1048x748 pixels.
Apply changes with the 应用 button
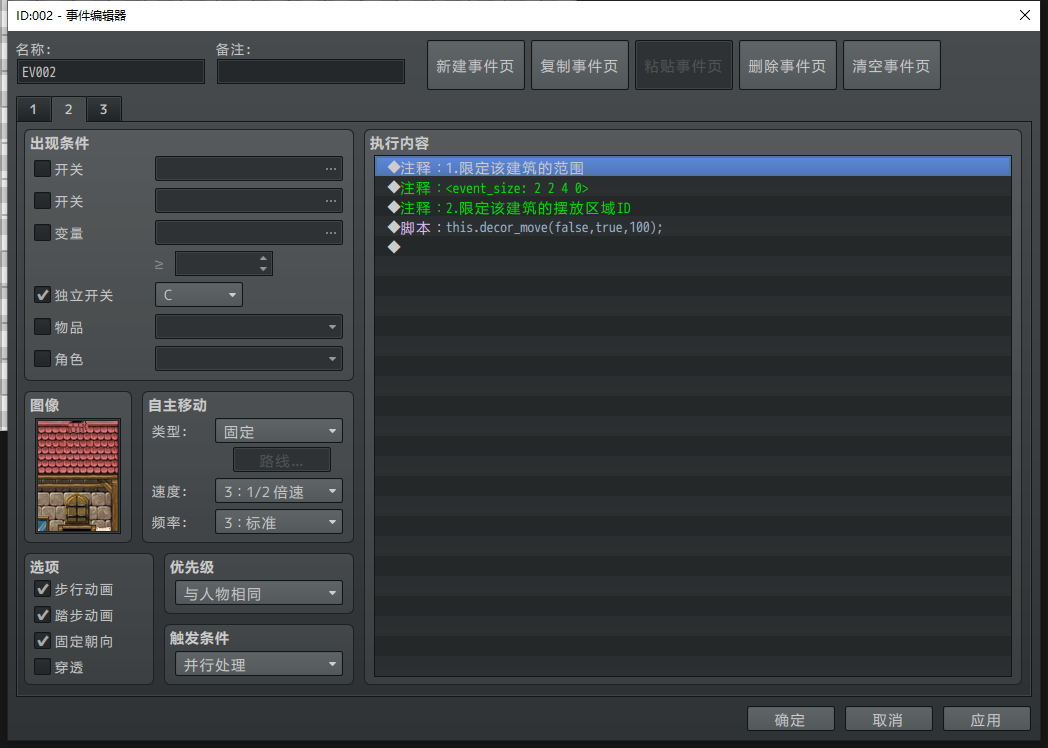(x=987, y=719)
